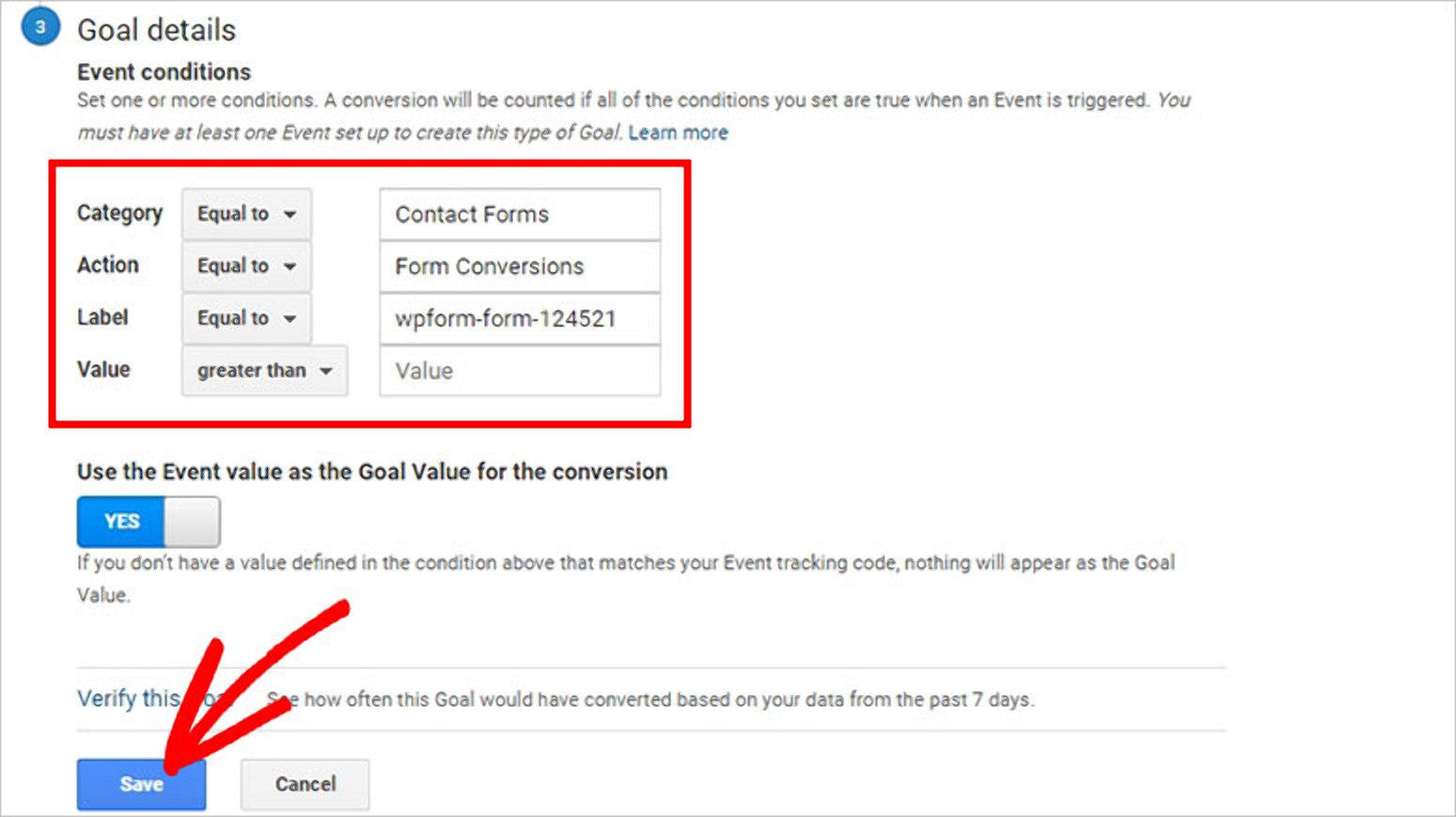This screenshot has height=817, width=1456.
Task: Click the 'Goal details' step heading
Action: point(156,30)
